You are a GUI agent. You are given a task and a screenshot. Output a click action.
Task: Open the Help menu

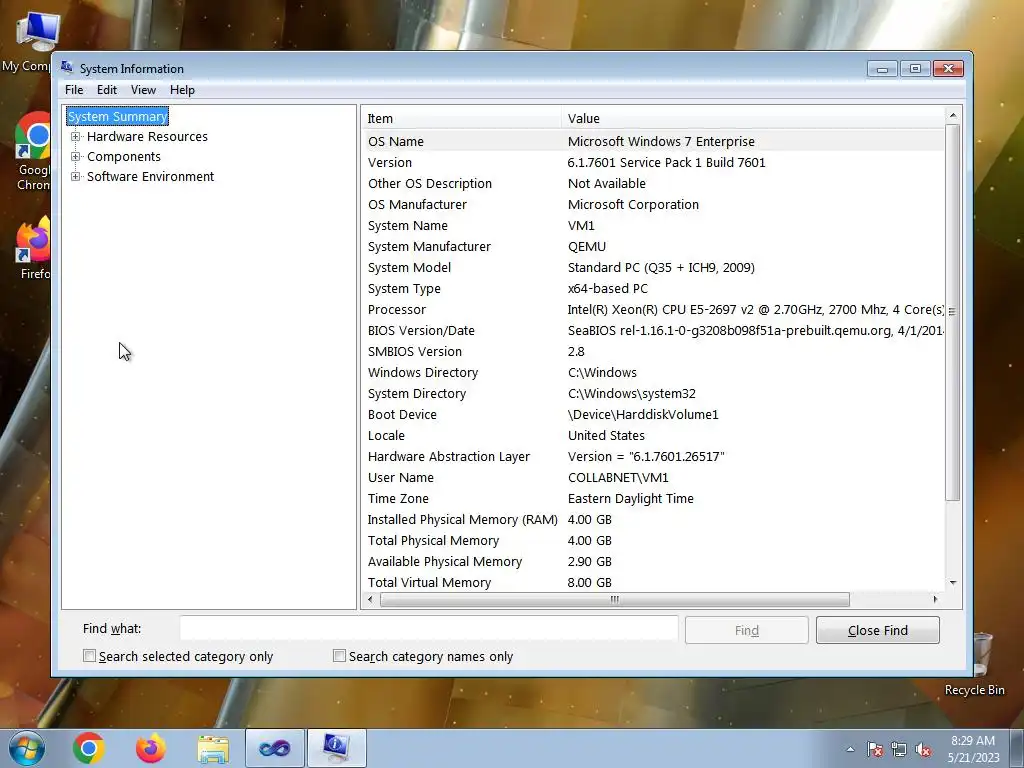click(x=182, y=90)
